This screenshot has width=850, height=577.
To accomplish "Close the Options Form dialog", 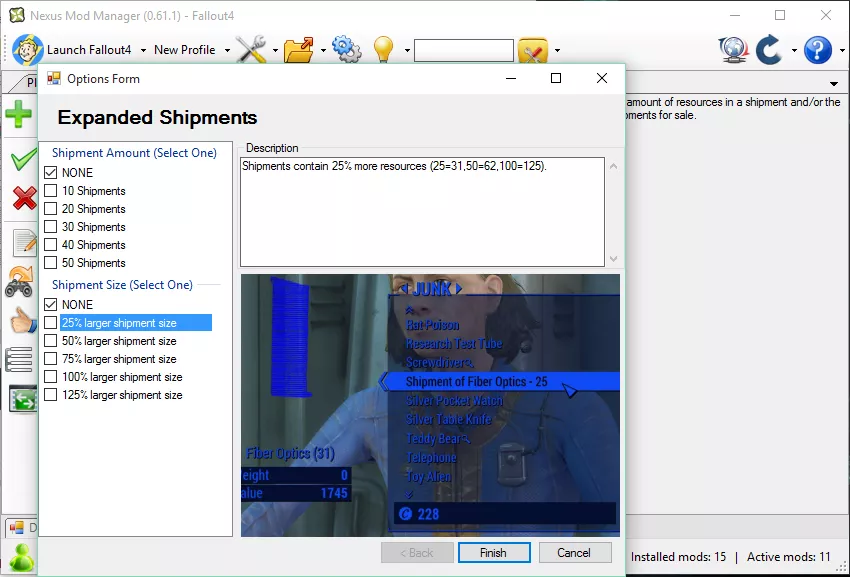I will [602, 78].
